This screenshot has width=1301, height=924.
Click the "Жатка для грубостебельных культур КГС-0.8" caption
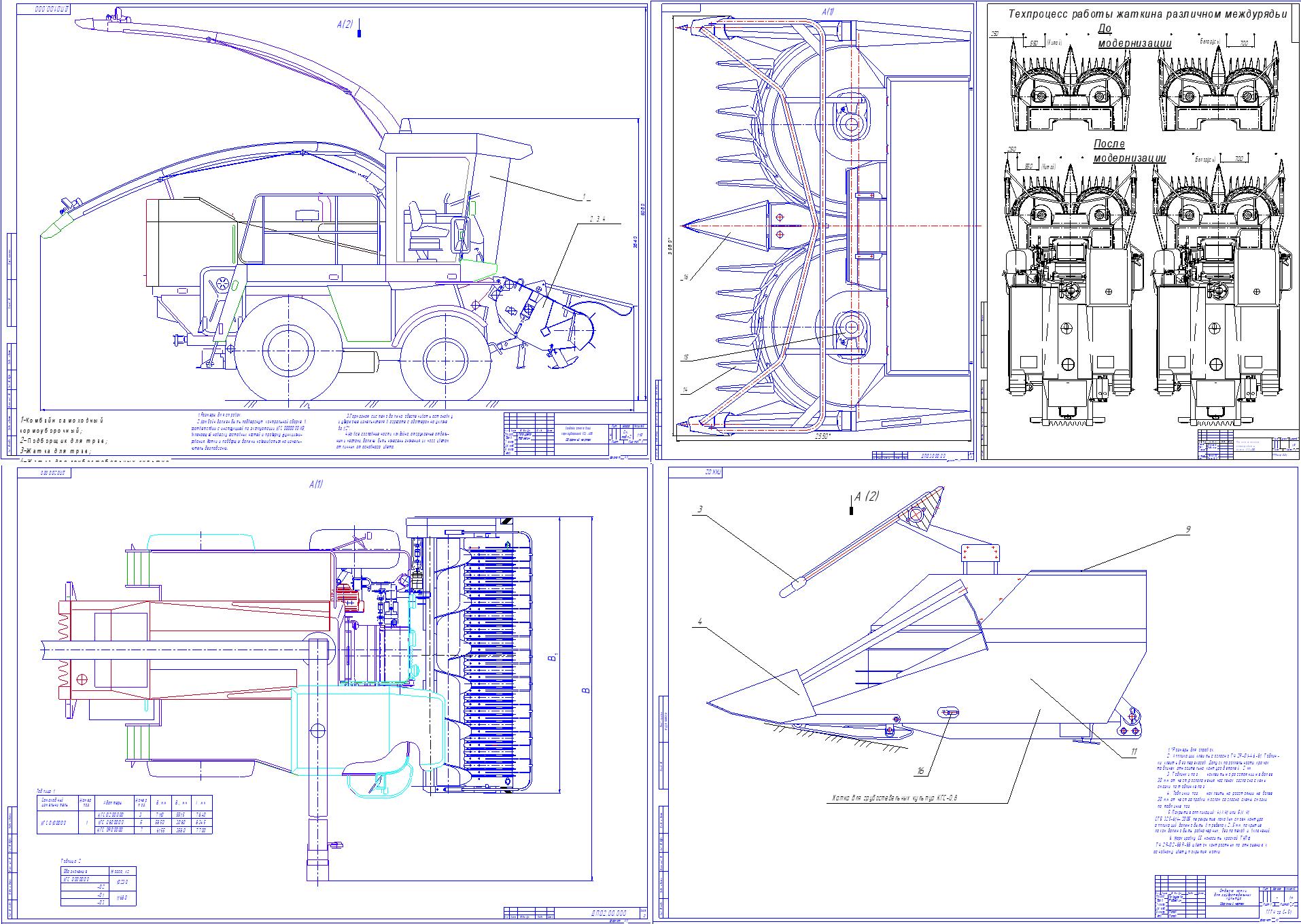[895, 798]
